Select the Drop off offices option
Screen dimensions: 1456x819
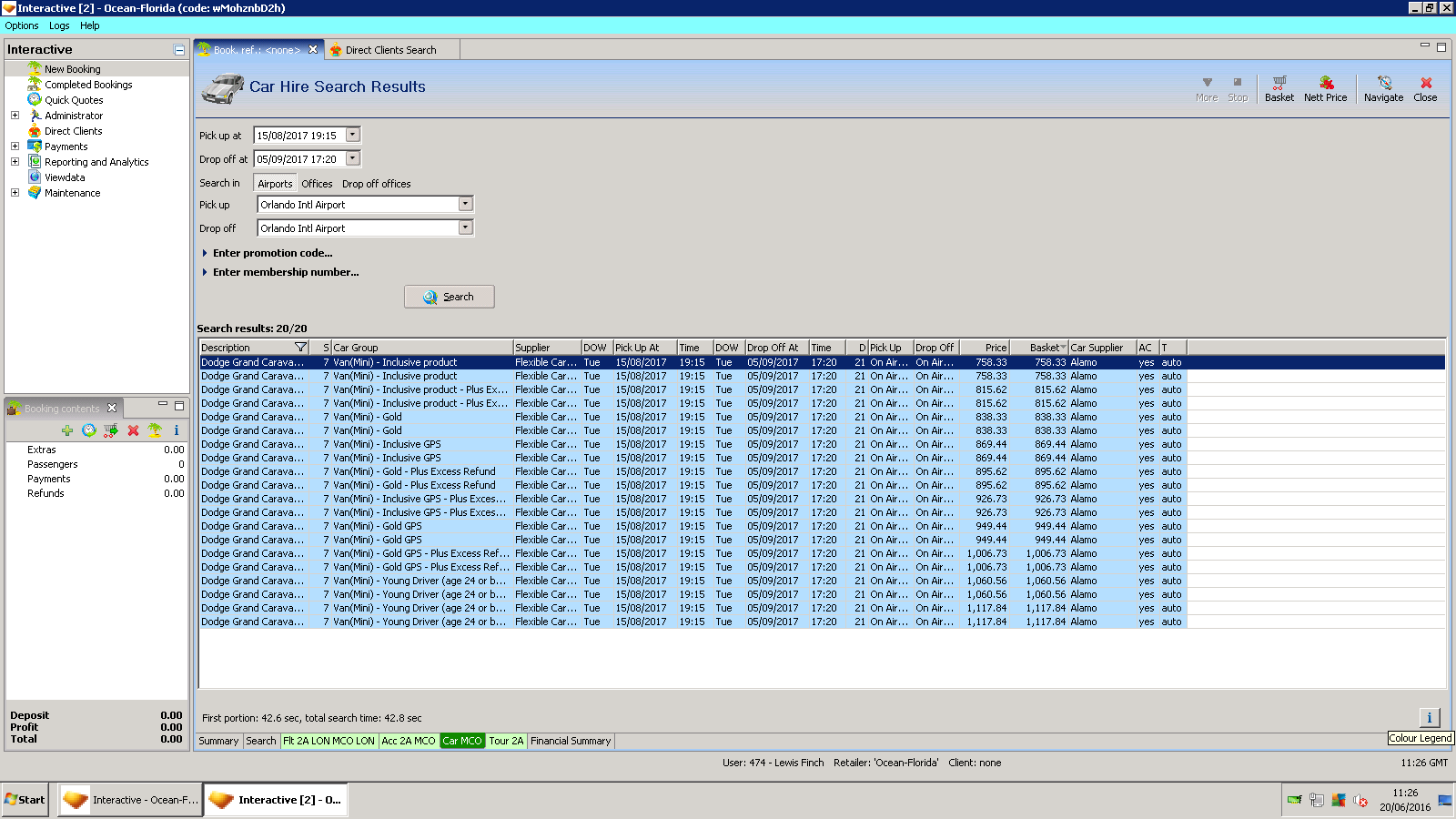pyautogui.click(x=376, y=184)
